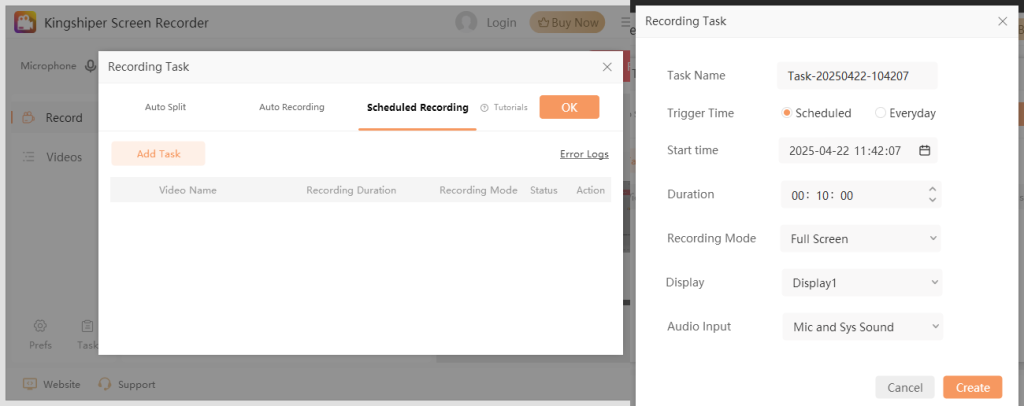Image resolution: width=1024 pixels, height=406 pixels.
Task: Click the Duration time field
Action: click(x=861, y=195)
